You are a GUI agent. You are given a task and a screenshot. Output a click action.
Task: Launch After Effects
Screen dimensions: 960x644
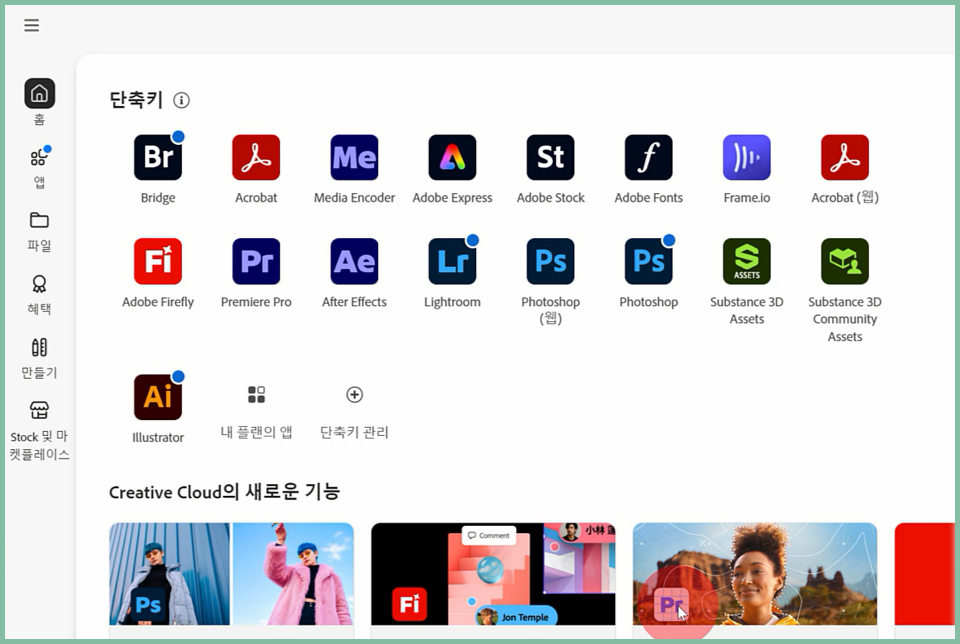[x=354, y=261]
